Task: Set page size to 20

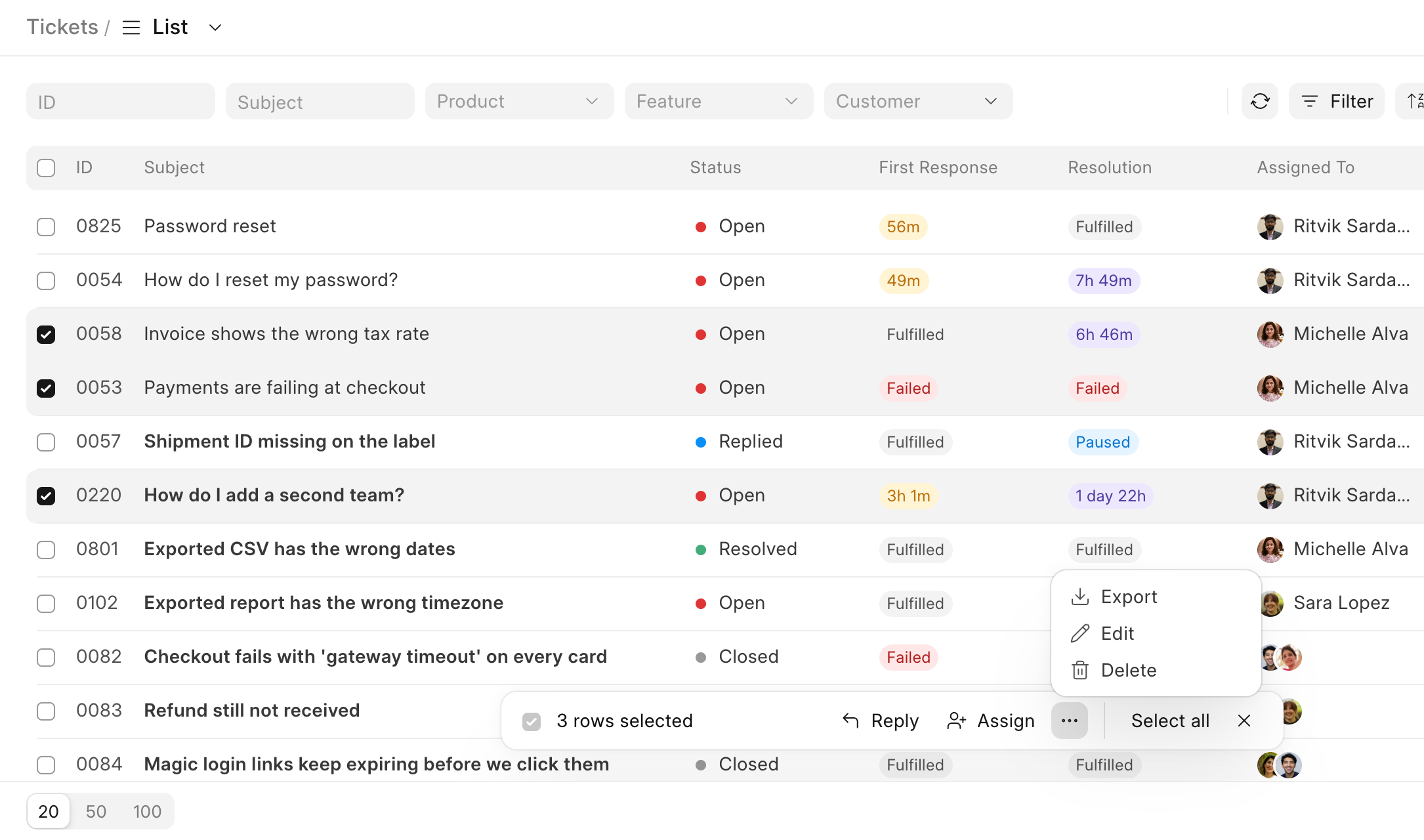Action: pyautogui.click(x=49, y=812)
